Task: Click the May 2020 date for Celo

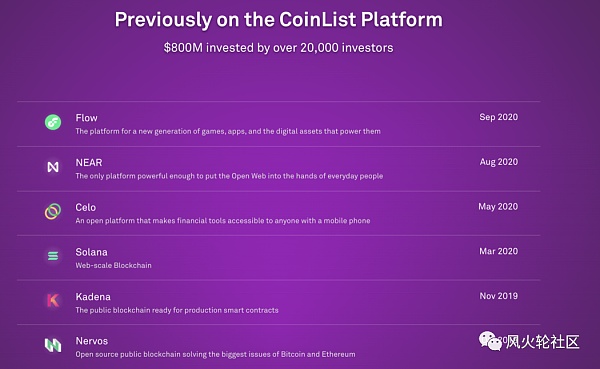Action: click(x=498, y=207)
